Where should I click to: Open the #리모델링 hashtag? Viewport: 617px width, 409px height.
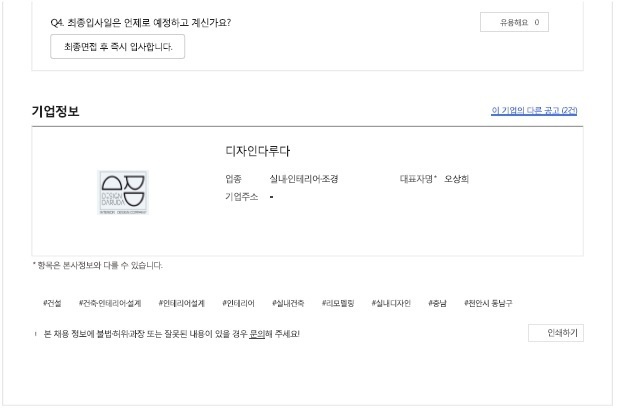click(x=338, y=303)
